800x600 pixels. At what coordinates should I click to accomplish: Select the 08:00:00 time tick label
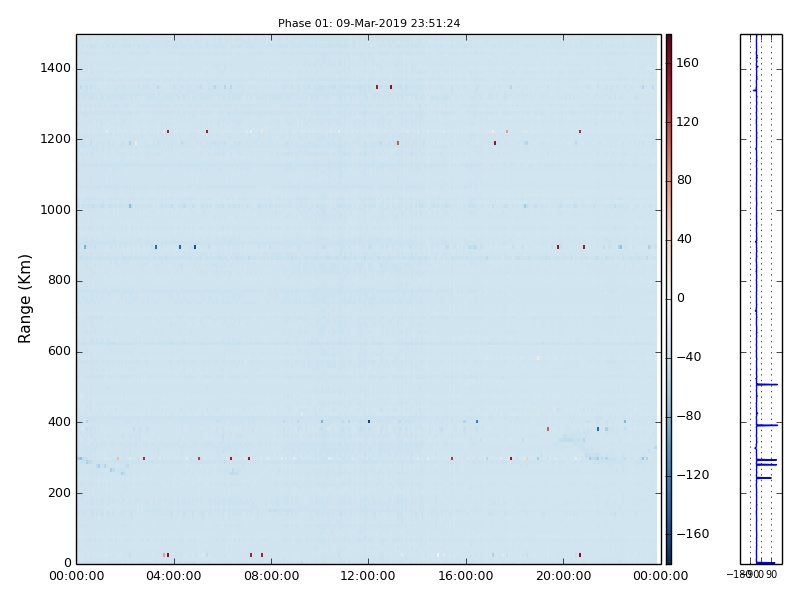click(x=271, y=576)
